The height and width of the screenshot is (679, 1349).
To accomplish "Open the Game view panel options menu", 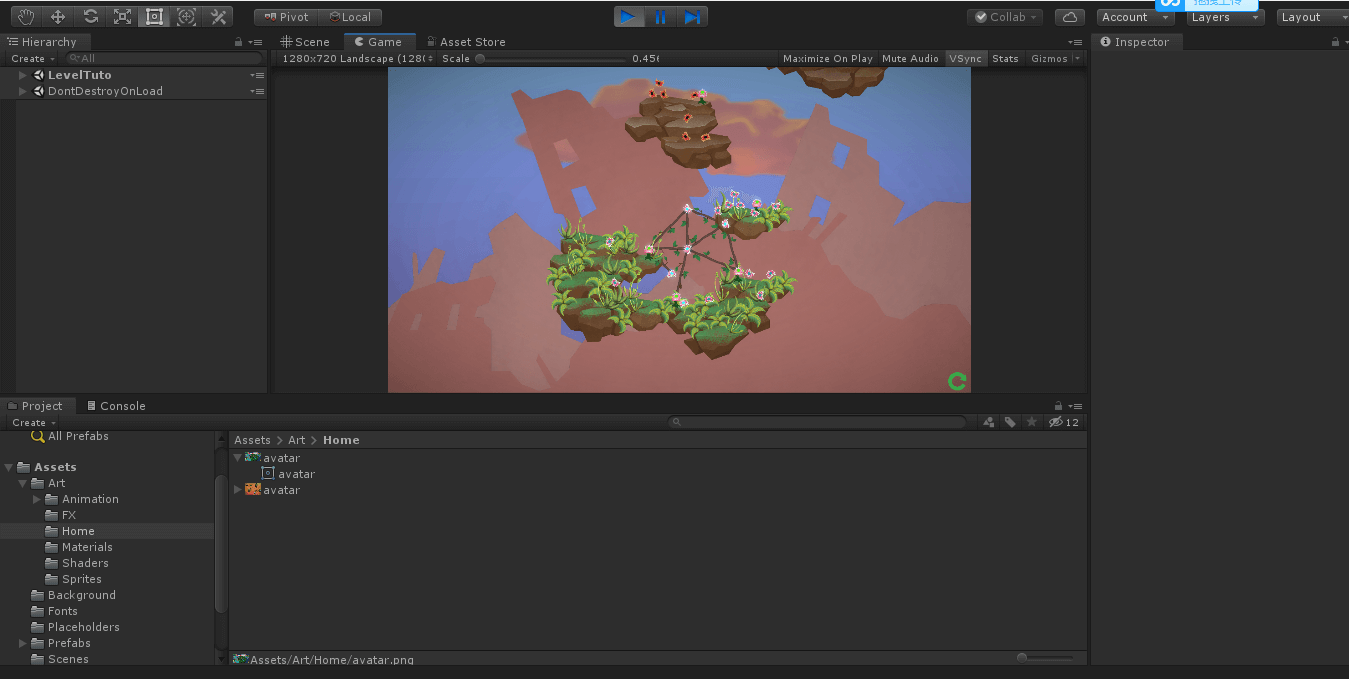I will [1075, 42].
